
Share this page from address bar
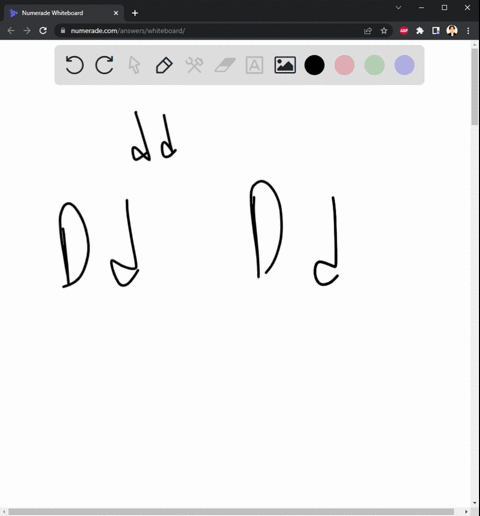click(368, 31)
